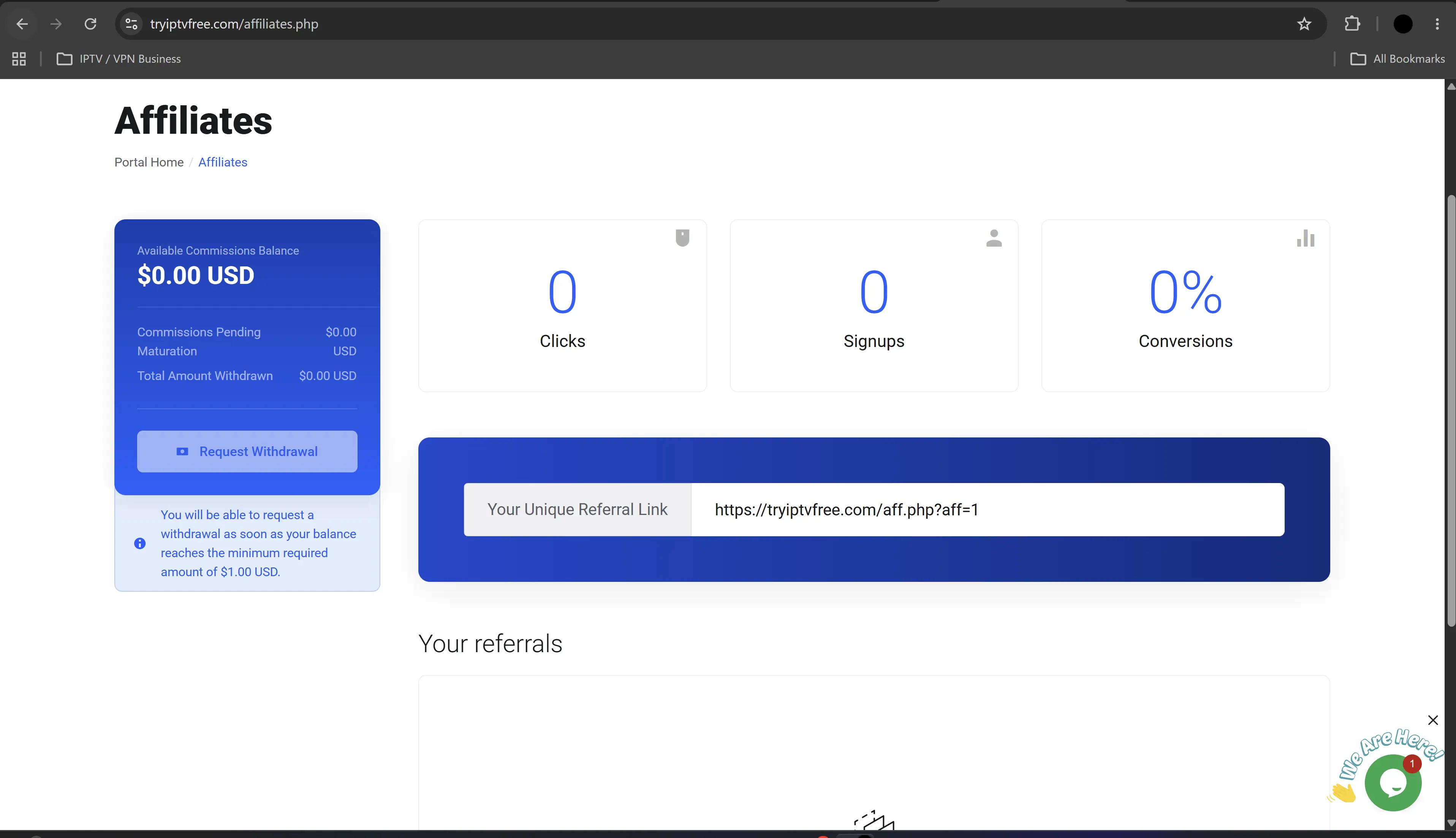Bookmark this page with the star icon
The width and height of the screenshot is (1456, 838).
[1304, 24]
